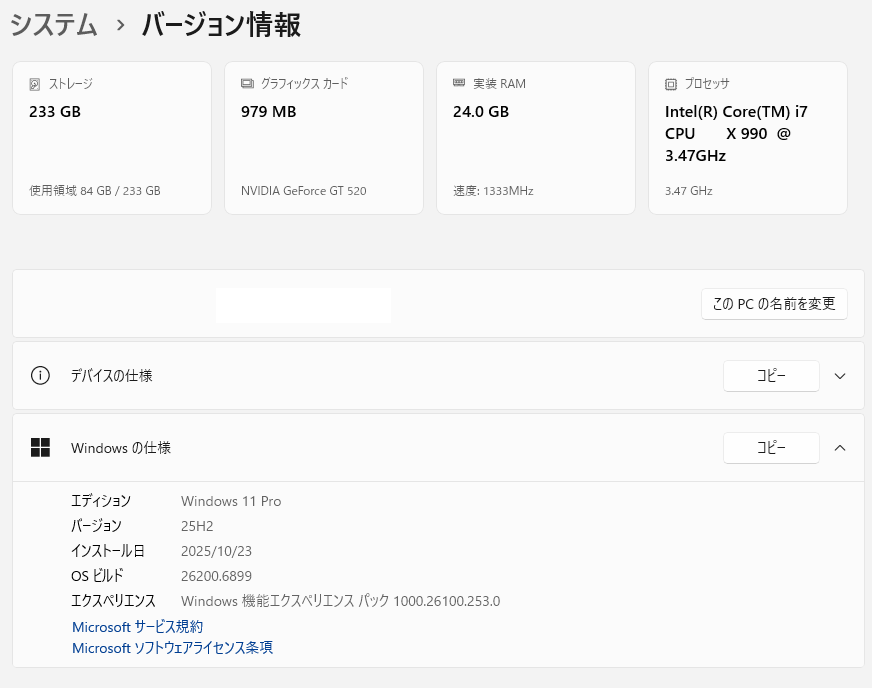Select the 24.0 GB RAM card
Viewport: 872px width, 688px height.
536,140
